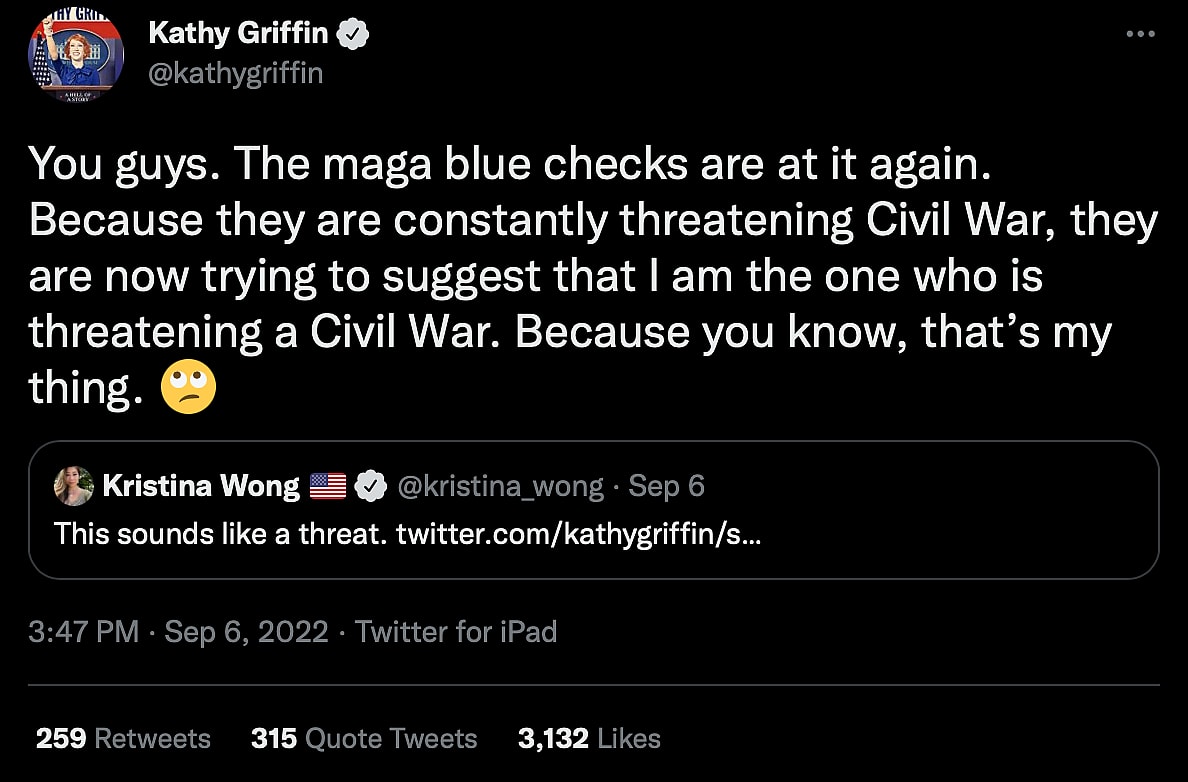Image resolution: width=1188 pixels, height=782 pixels.
Task: View the 259 Retweets list
Action: coord(123,739)
